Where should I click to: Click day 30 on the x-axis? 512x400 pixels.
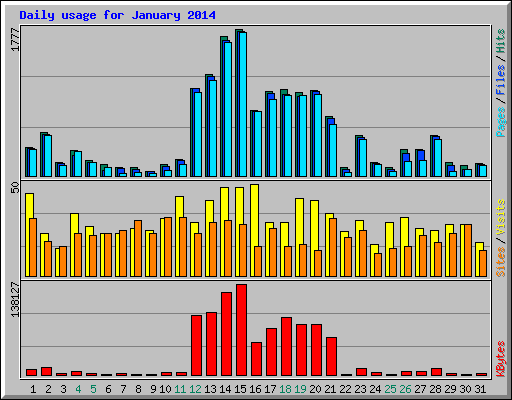465,389
